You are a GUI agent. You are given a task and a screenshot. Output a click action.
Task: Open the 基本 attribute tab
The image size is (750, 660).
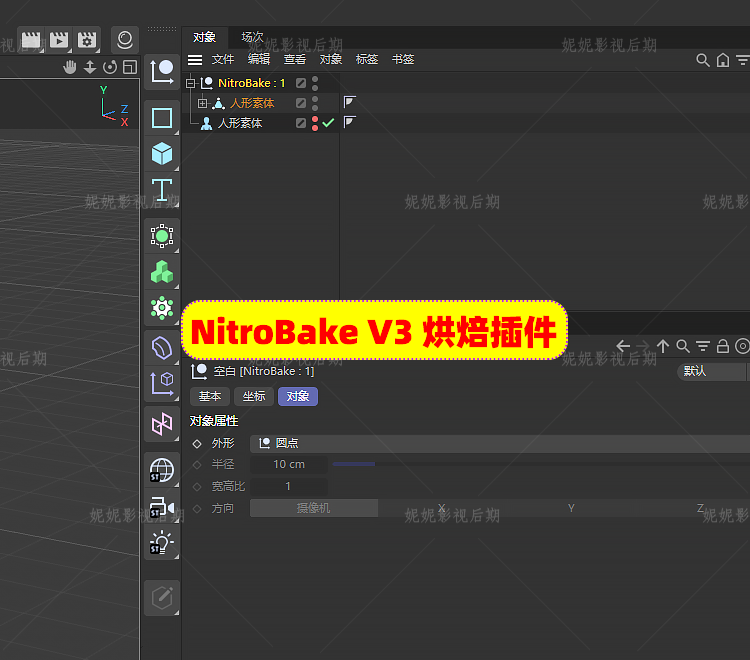pos(210,396)
